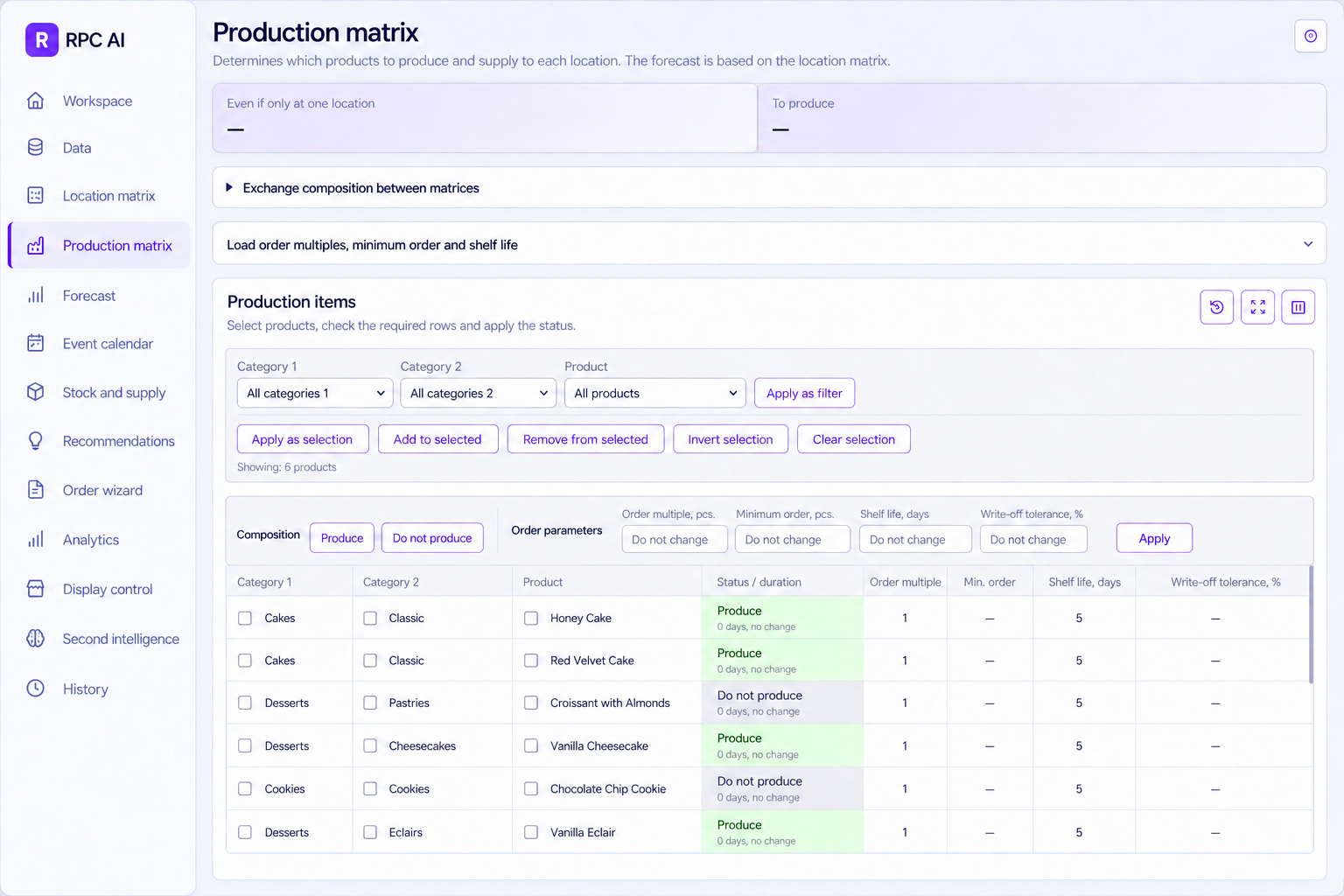Tick the Croissant with Almonds checkbox
Viewport: 1344px width, 896px height.
click(531, 703)
